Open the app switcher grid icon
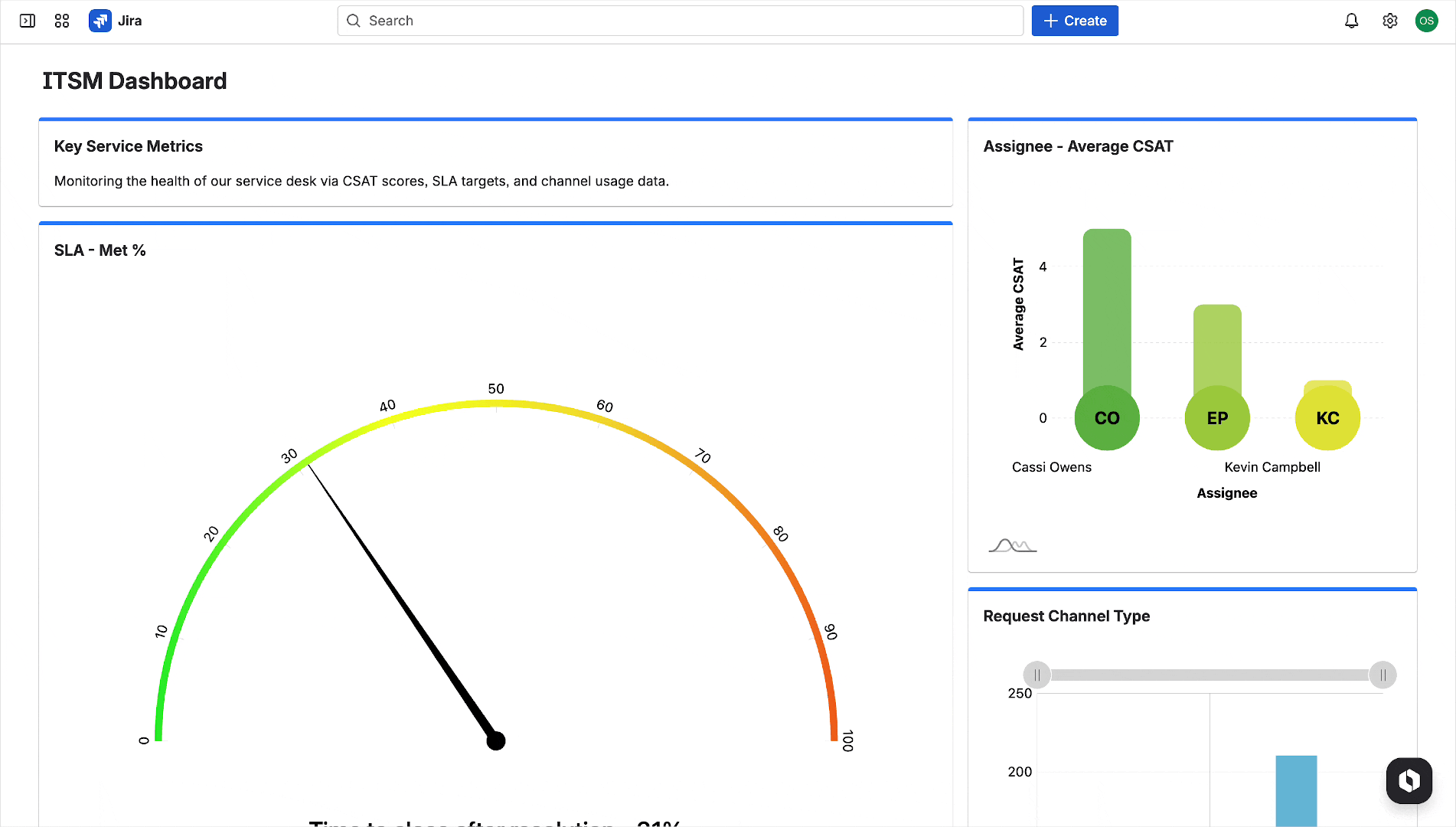The width and height of the screenshot is (1456, 827). point(62,21)
